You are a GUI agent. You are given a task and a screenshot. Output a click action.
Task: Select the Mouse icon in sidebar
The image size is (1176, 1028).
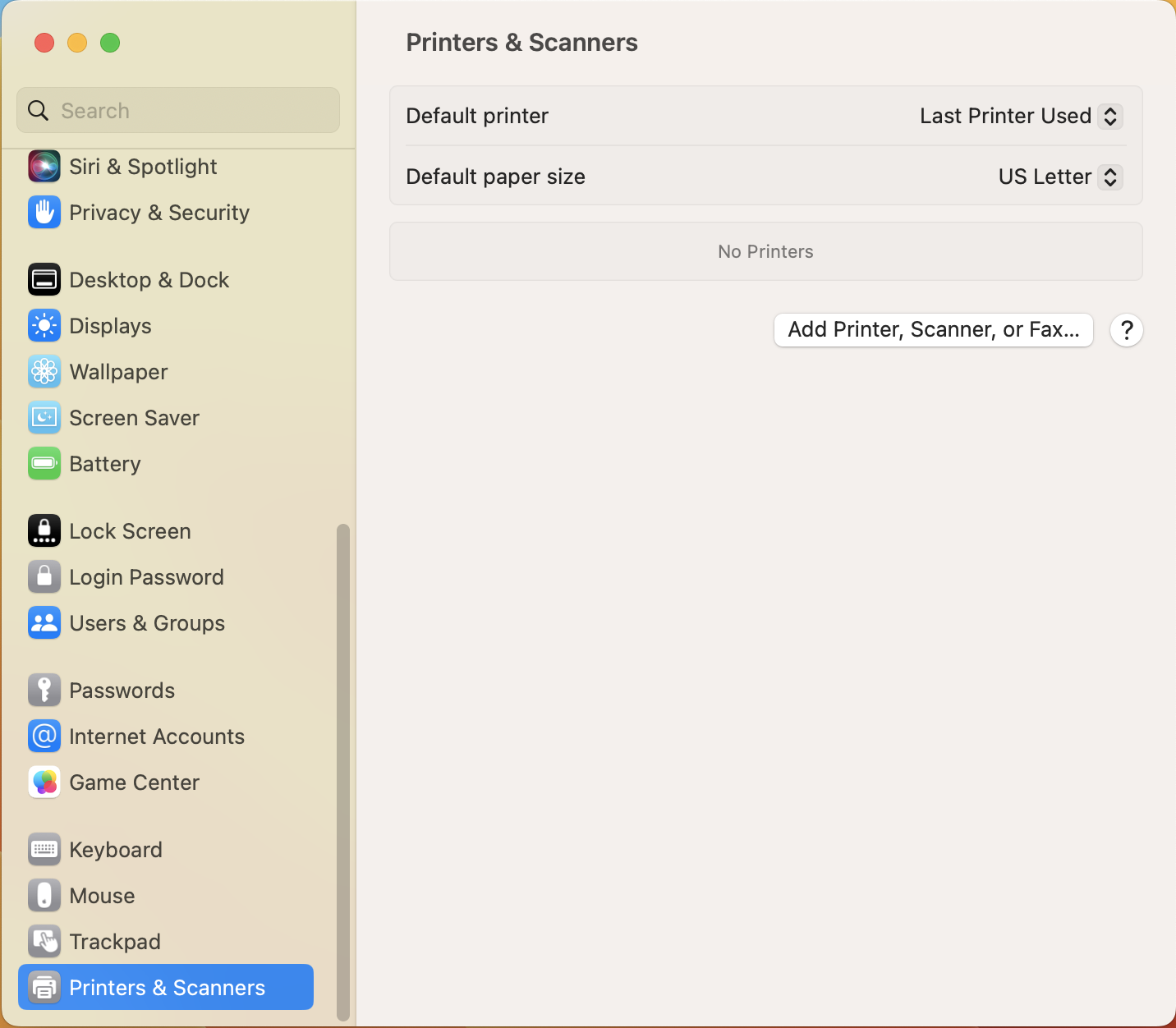click(44, 896)
